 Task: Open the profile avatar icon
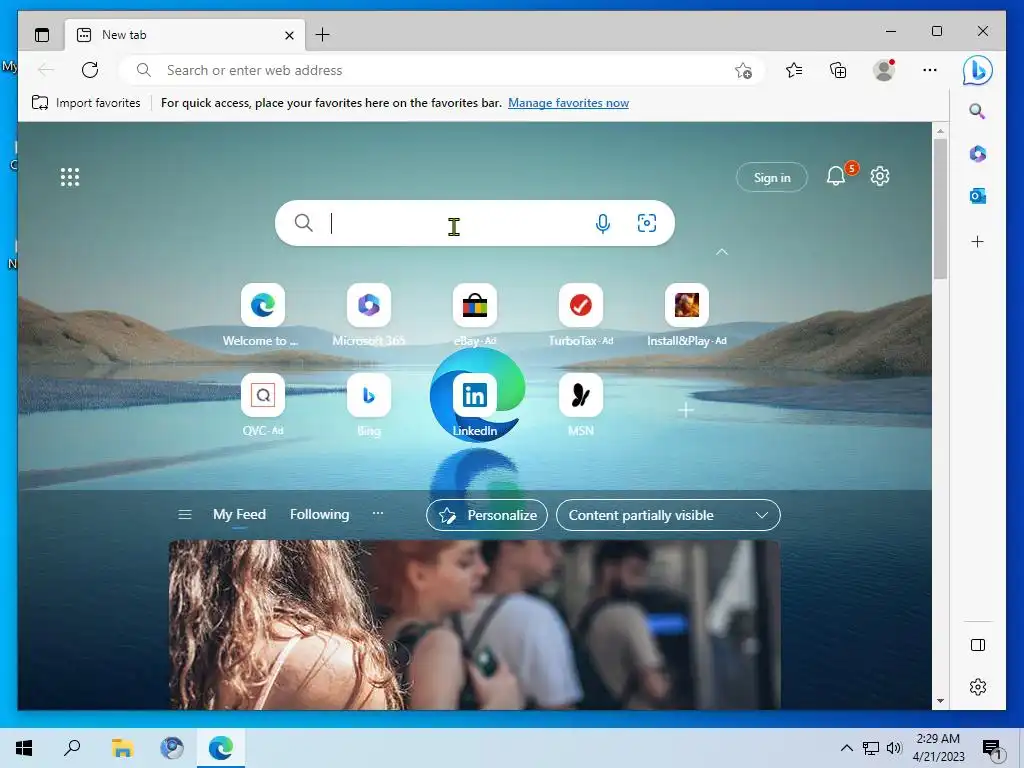click(884, 70)
